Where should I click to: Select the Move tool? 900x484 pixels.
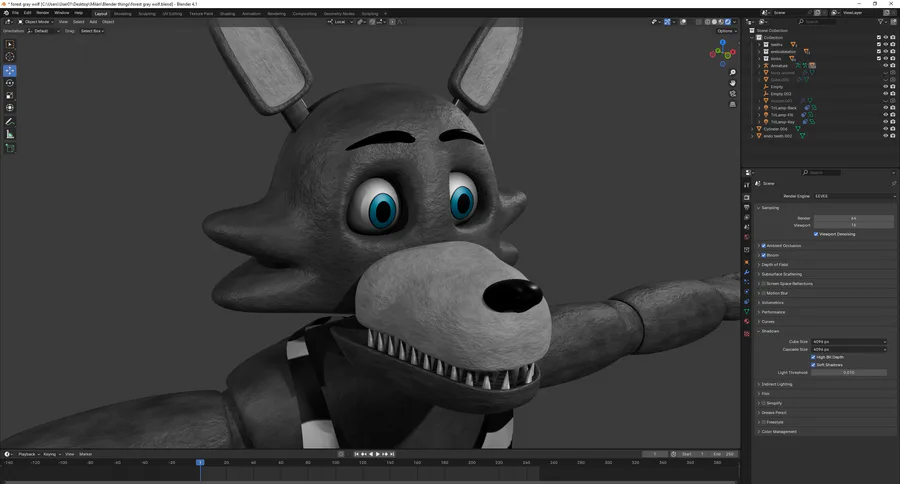tap(10, 71)
